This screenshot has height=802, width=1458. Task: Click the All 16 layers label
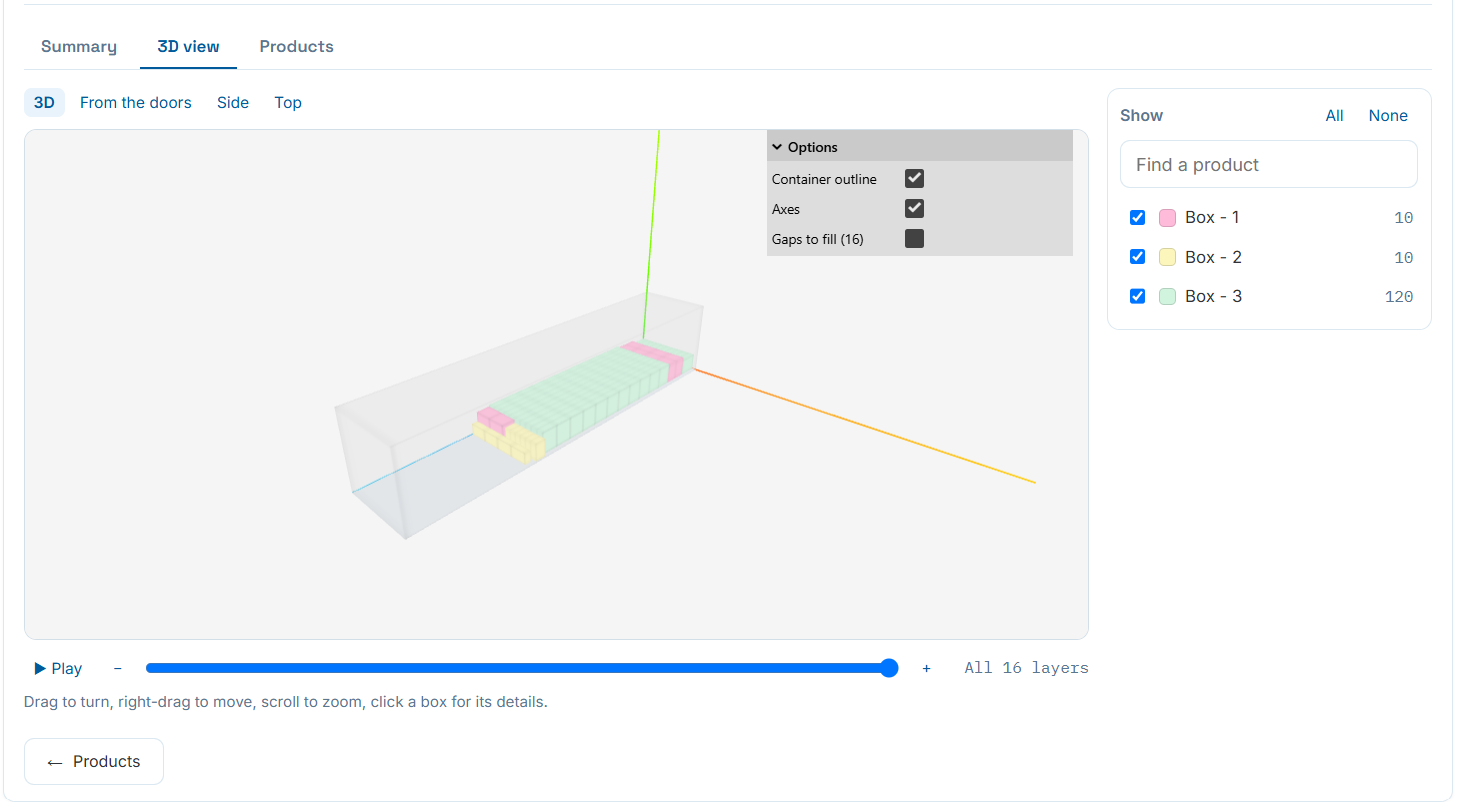click(1026, 668)
